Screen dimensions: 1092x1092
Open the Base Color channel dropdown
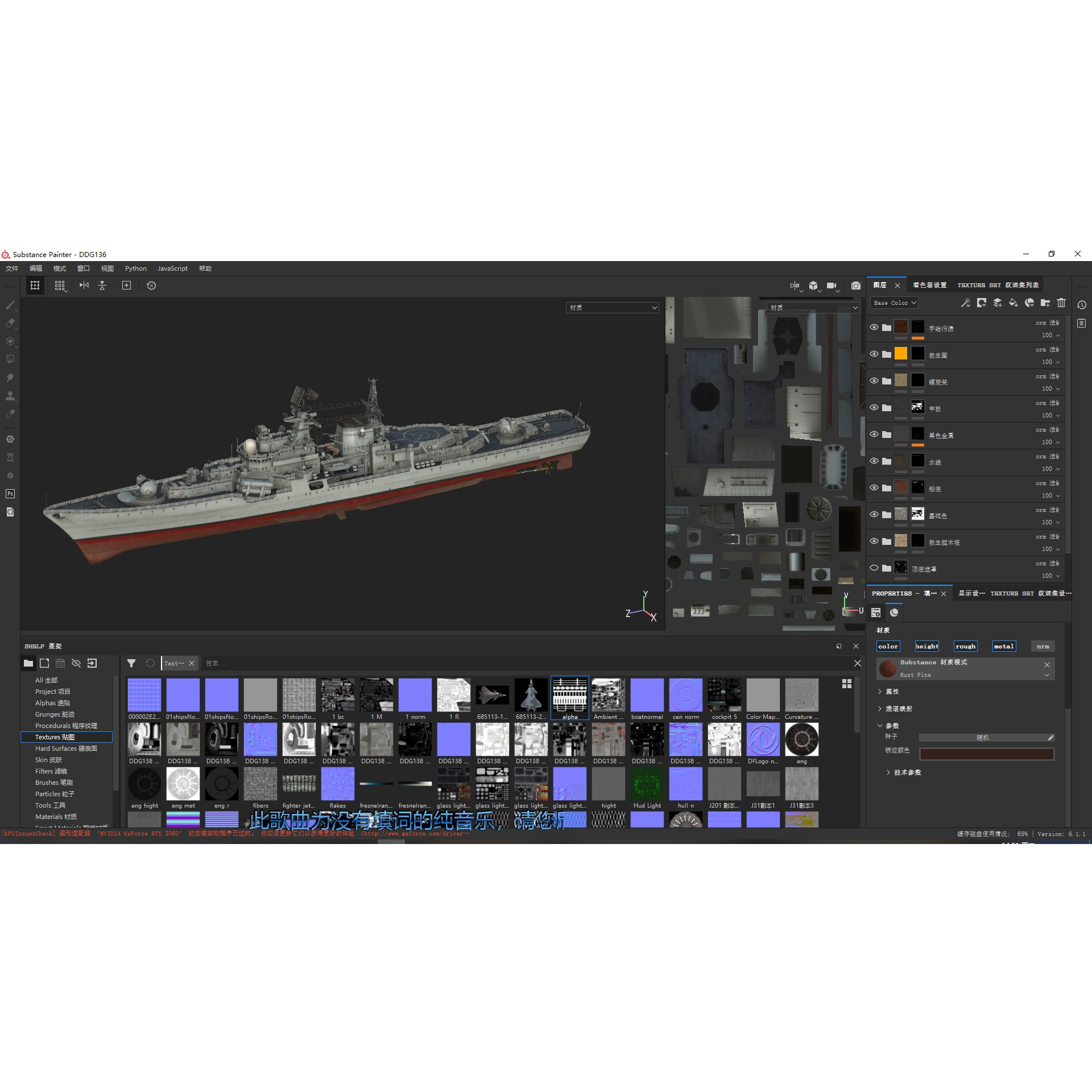pyautogui.click(x=894, y=303)
